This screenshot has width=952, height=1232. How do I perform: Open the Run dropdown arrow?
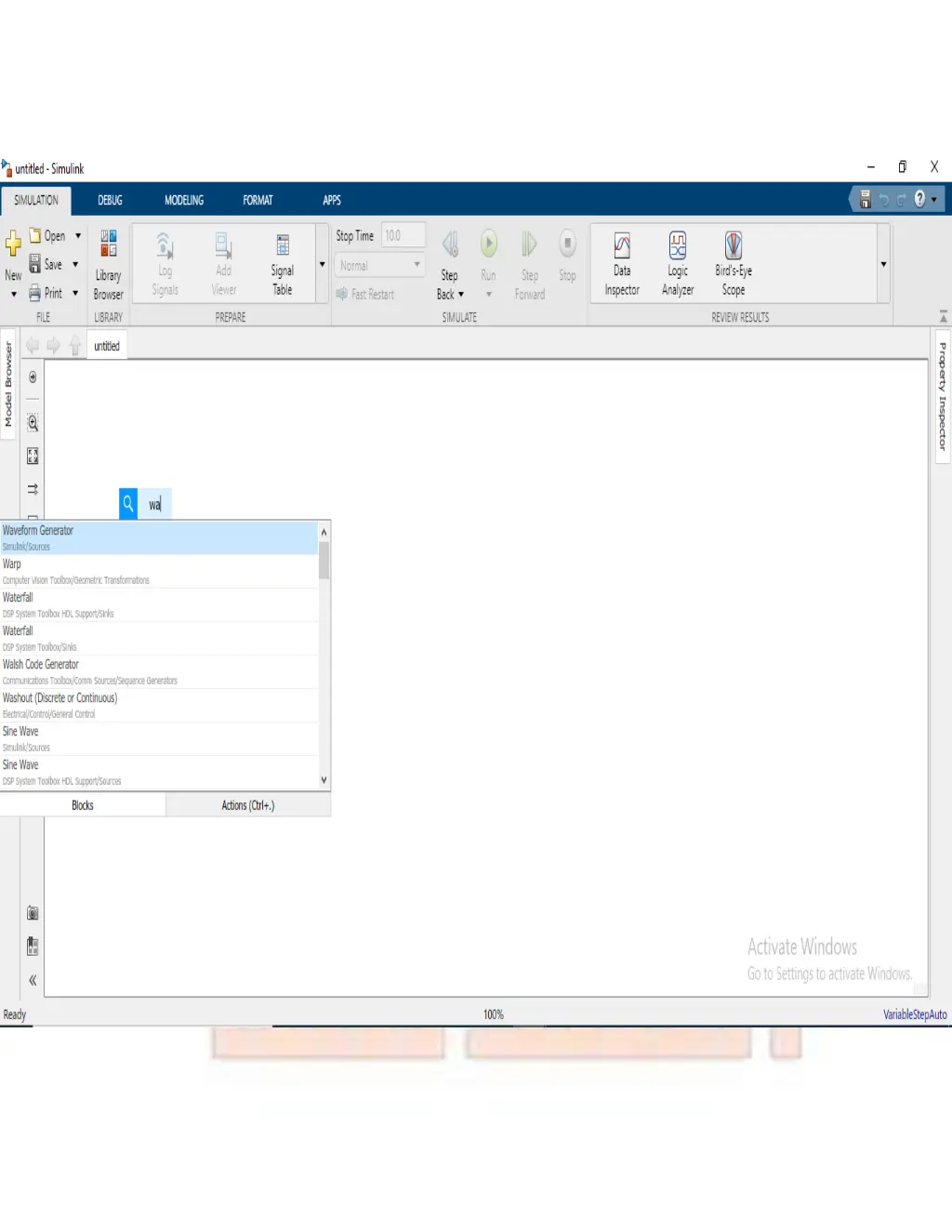488,295
